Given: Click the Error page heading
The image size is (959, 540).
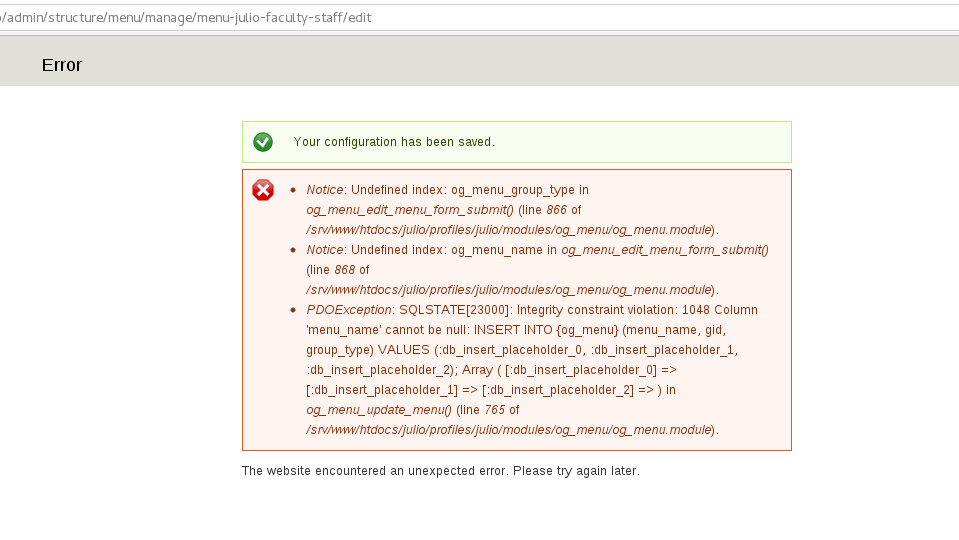Looking at the screenshot, I should (x=62, y=65).
